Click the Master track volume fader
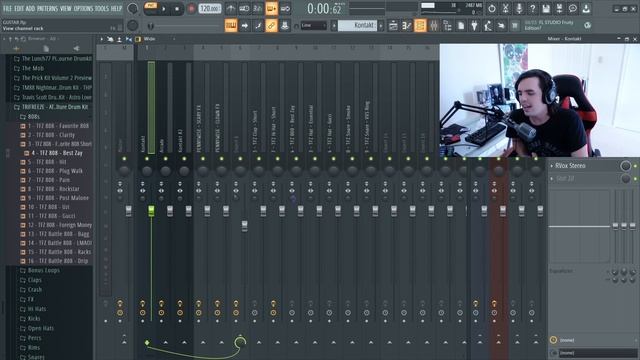The height and width of the screenshot is (360, 640). click(x=129, y=211)
